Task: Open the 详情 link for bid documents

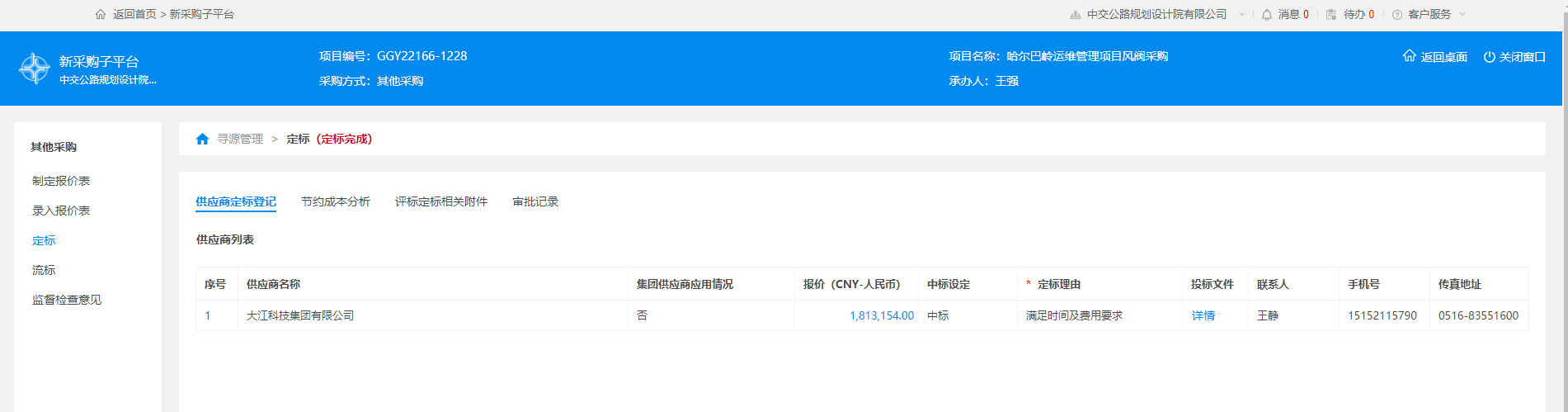Action: (1203, 315)
